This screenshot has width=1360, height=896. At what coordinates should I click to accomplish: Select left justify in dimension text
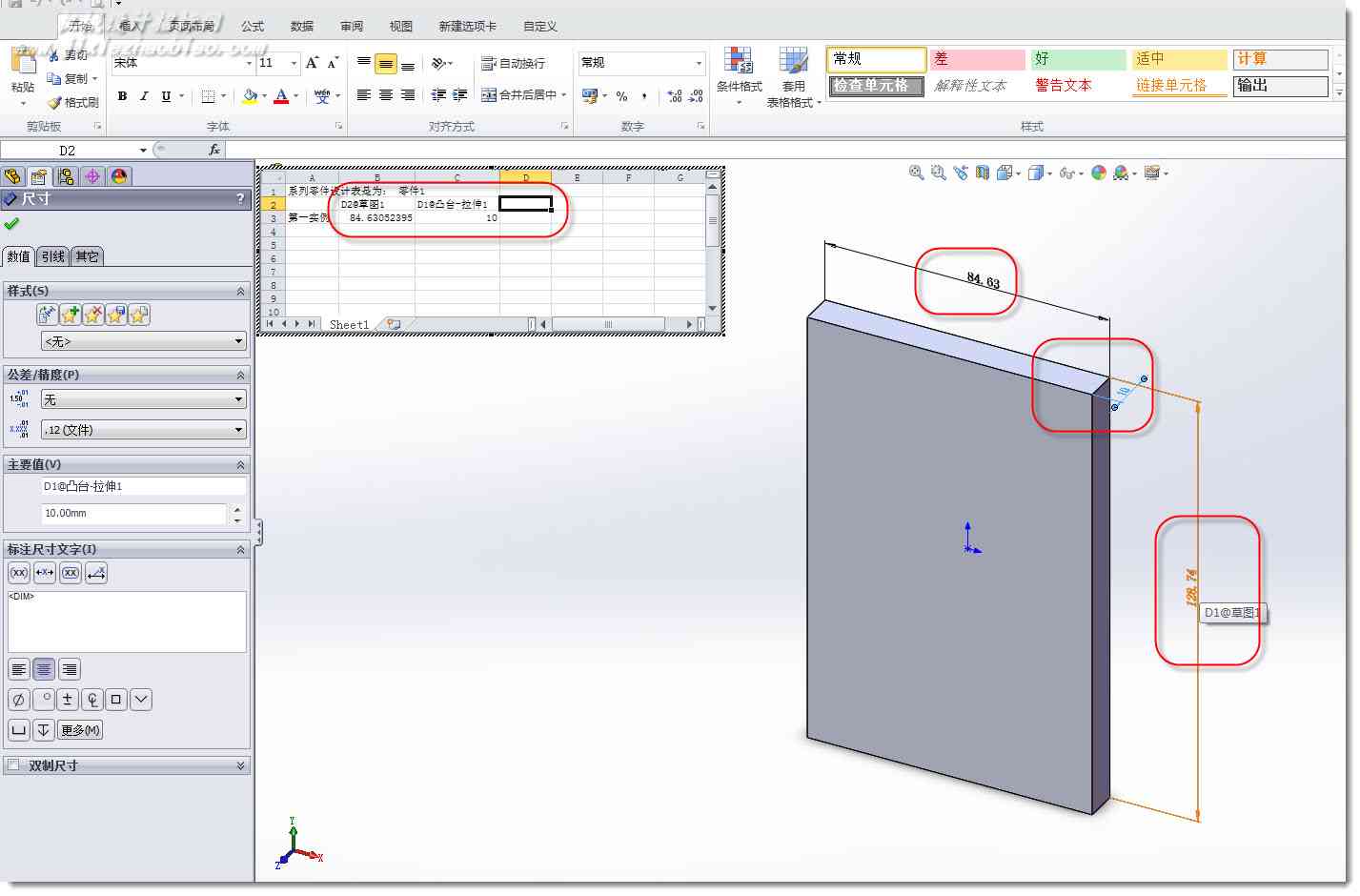click(x=19, y=669)
